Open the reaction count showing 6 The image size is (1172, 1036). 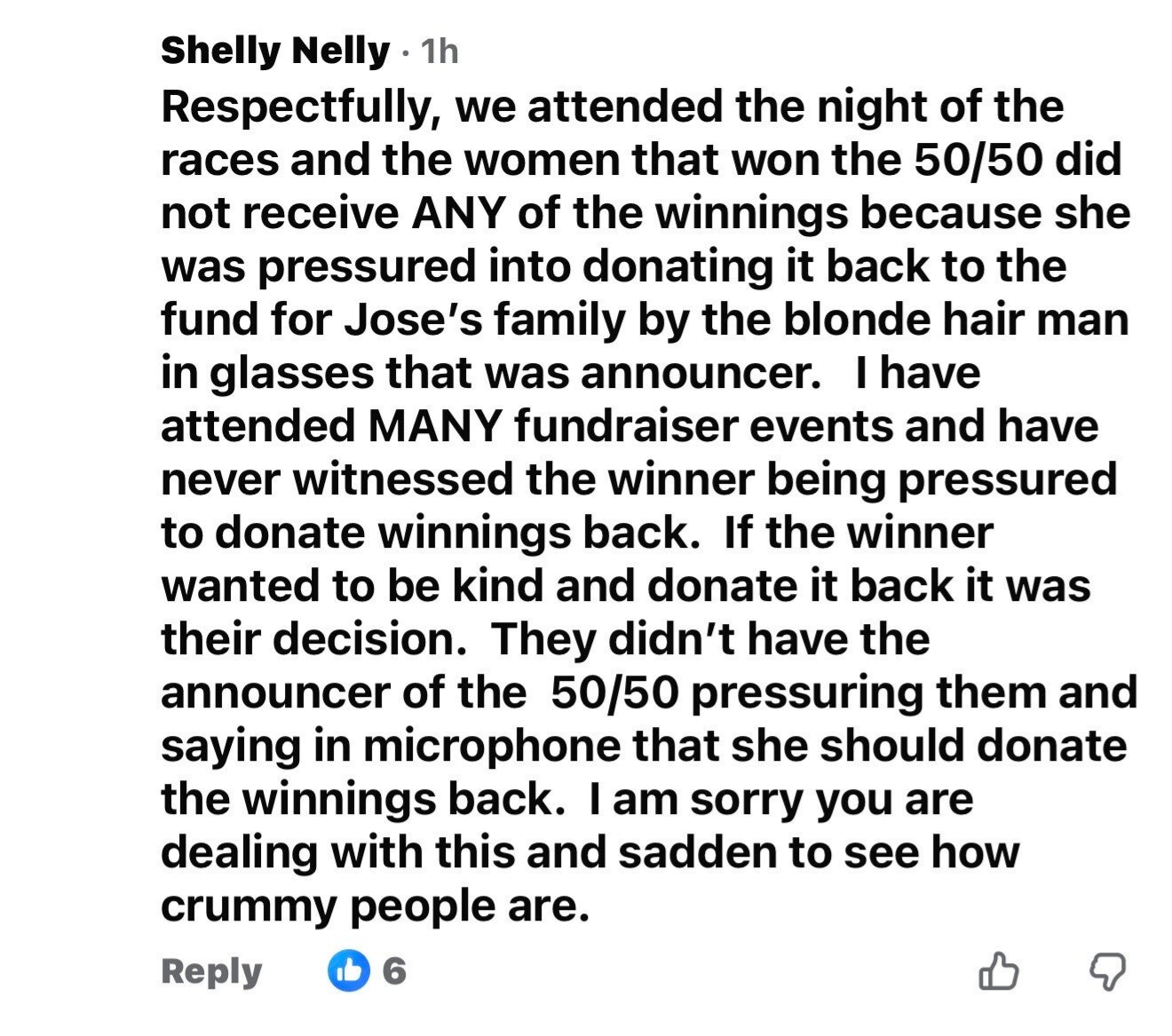click(394, 971)
